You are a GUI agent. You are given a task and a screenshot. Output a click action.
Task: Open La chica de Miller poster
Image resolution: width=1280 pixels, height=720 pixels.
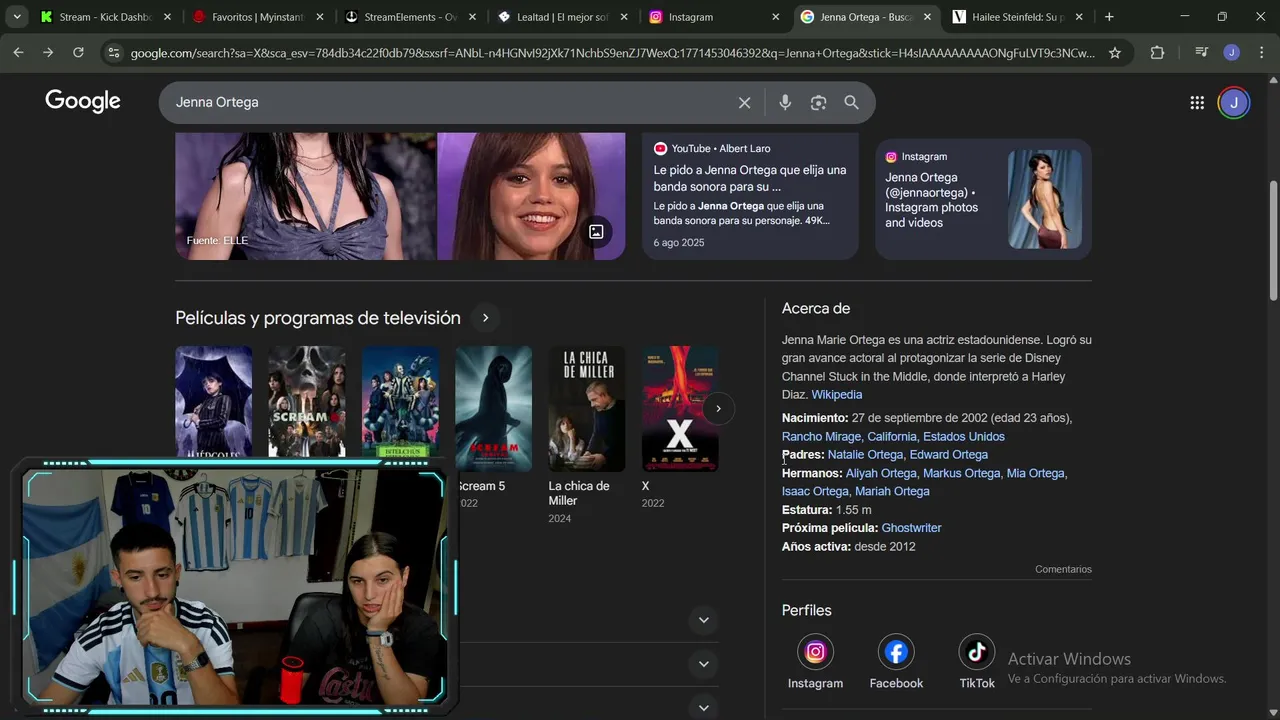click(x=587, y=408)
